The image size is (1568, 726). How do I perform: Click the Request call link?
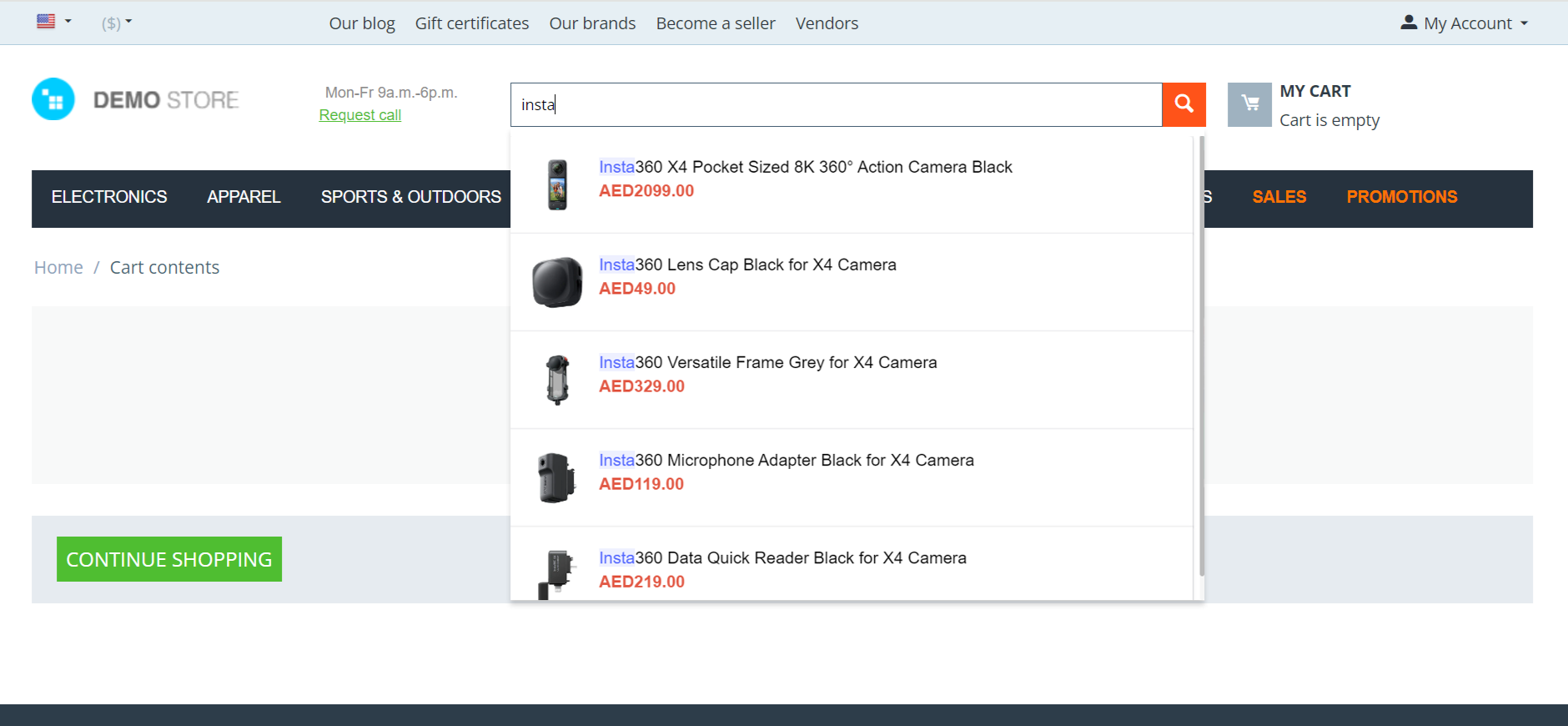pyautogui.click(x=360, y=115)
